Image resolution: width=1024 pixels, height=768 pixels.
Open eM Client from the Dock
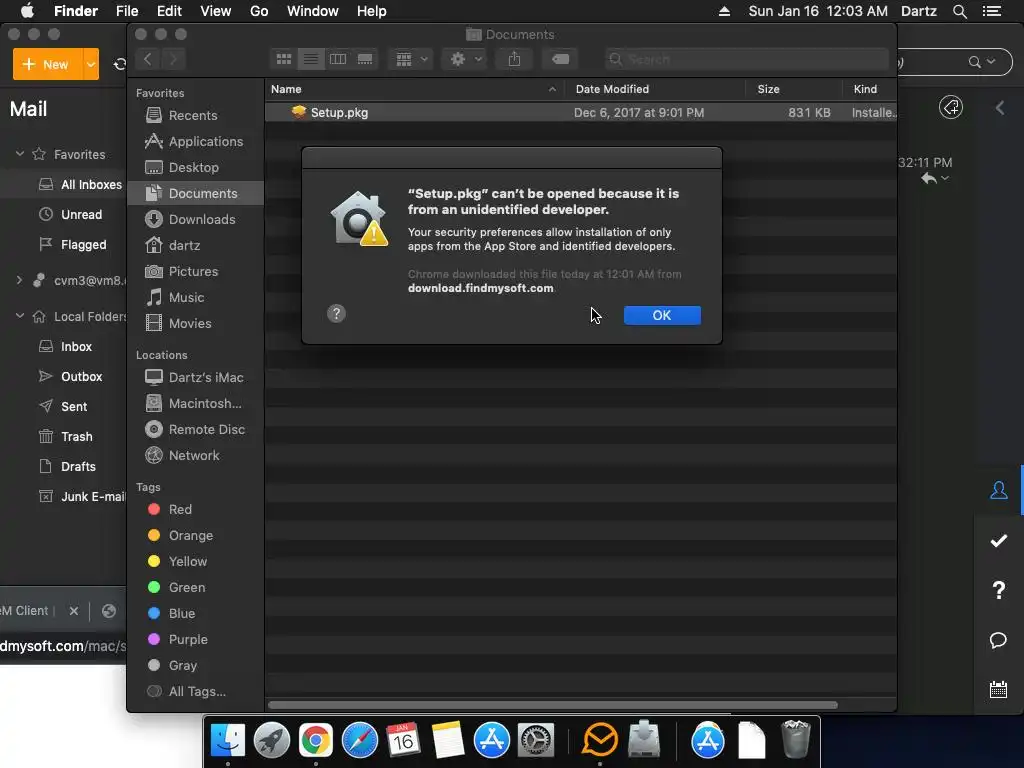click(x=600, y=741)
